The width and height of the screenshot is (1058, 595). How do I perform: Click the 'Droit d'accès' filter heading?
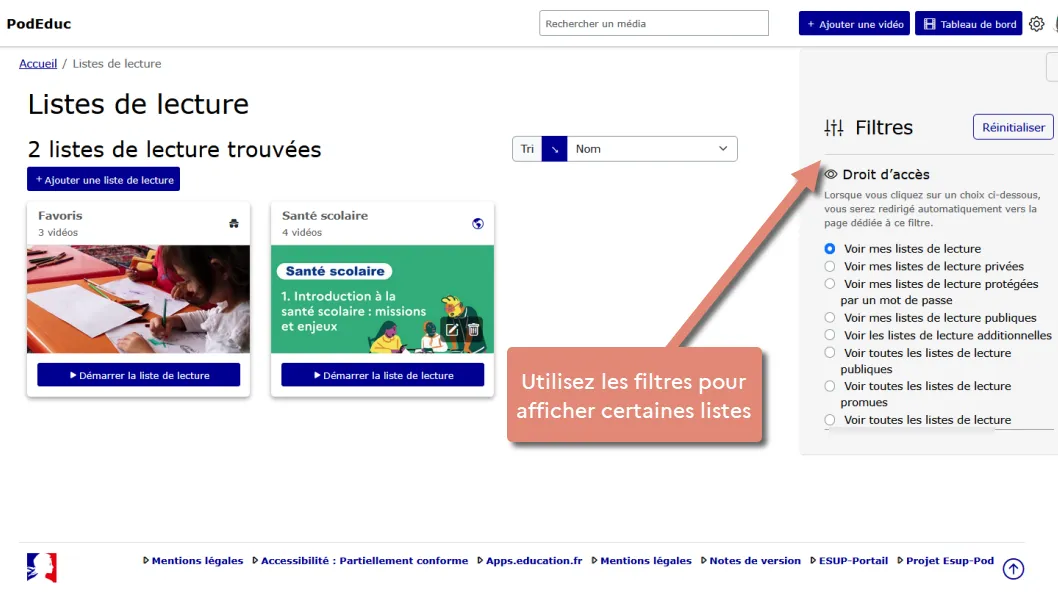click(x=885, y=174)
